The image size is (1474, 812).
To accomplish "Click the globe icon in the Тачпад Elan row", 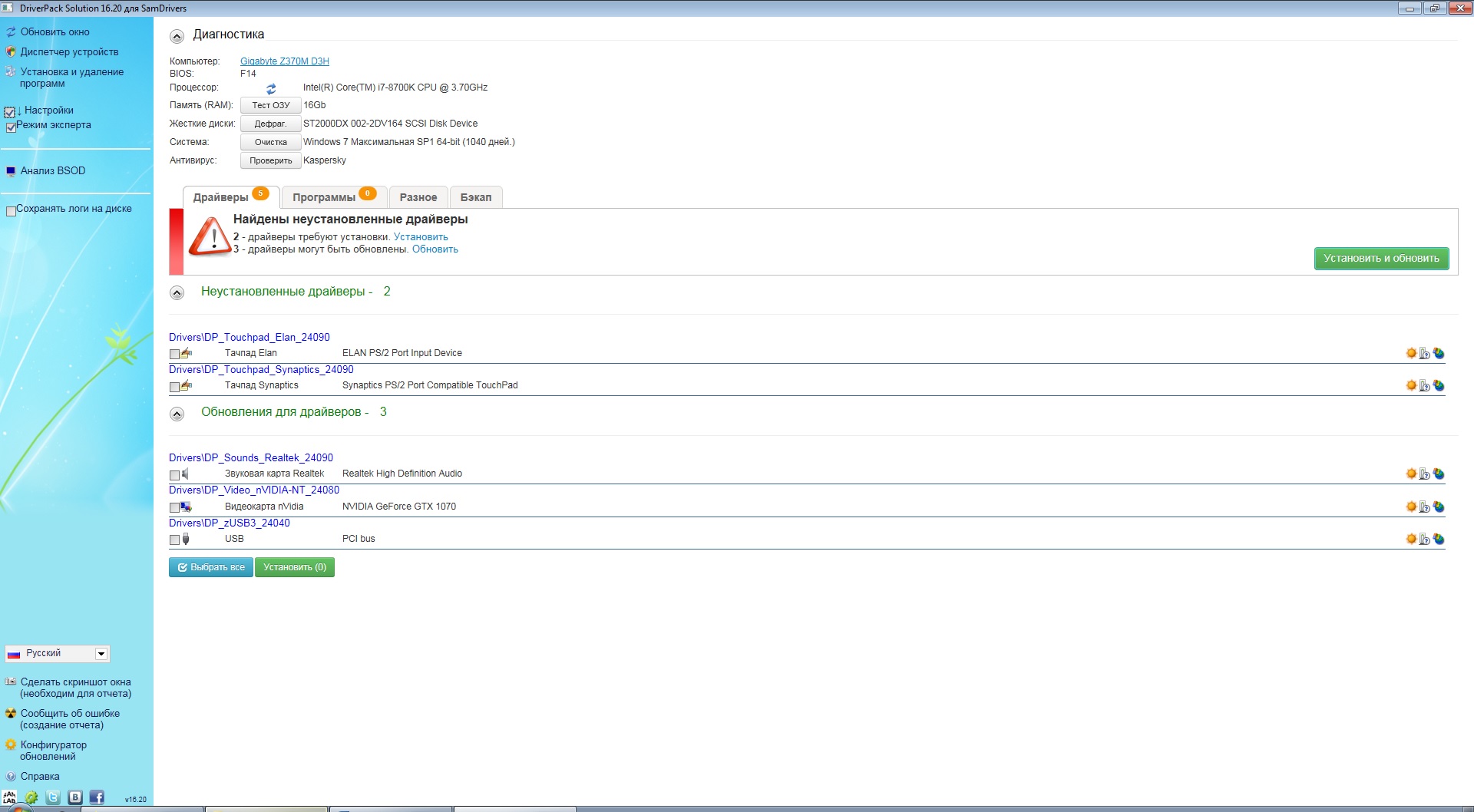I will [1439, 353].
